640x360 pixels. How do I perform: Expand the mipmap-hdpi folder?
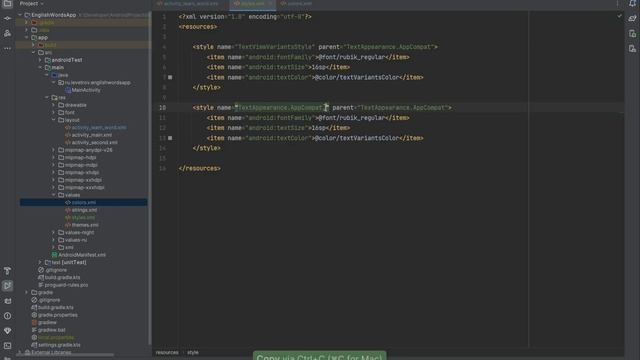(53, 158)
